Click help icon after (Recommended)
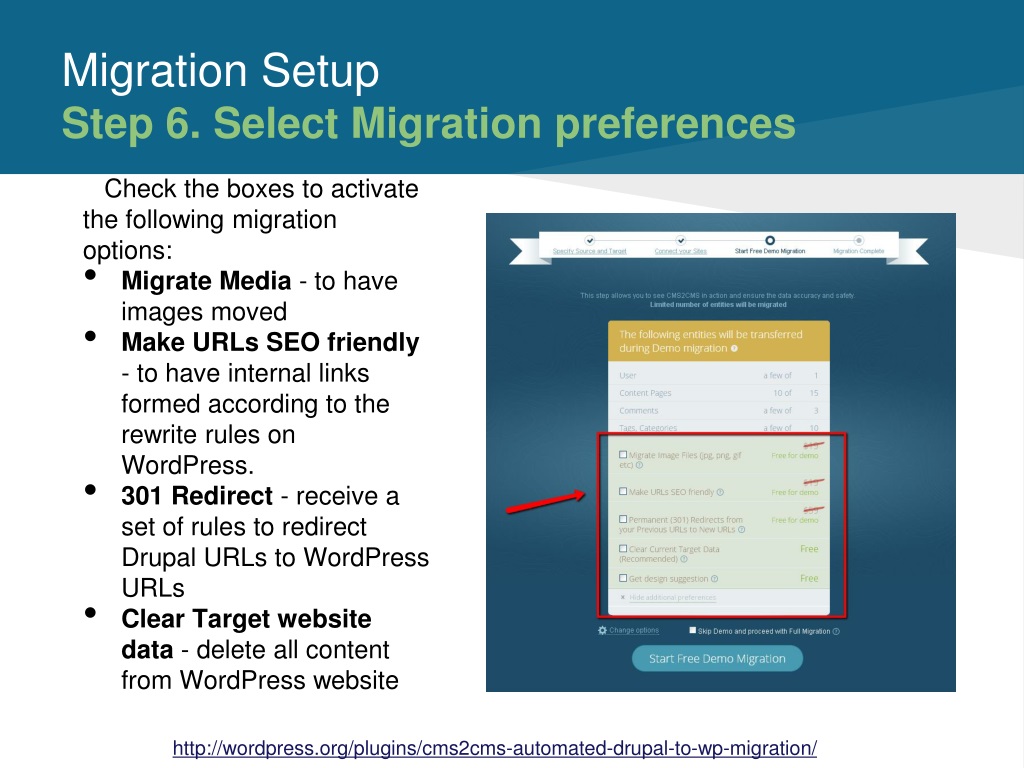1024x768 pixels. (684, 559)
